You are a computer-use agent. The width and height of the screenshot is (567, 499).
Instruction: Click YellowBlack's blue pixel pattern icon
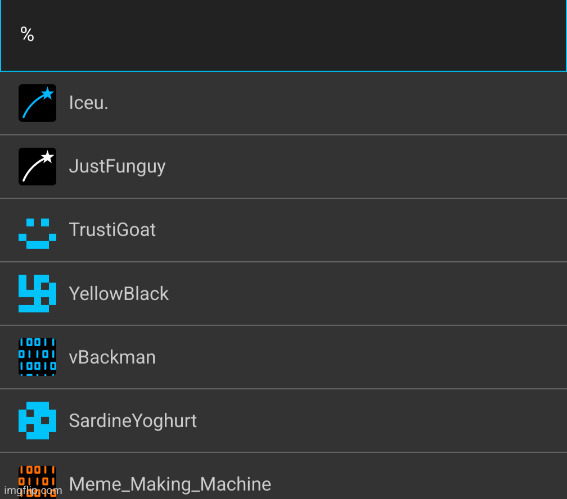point(37,293)
